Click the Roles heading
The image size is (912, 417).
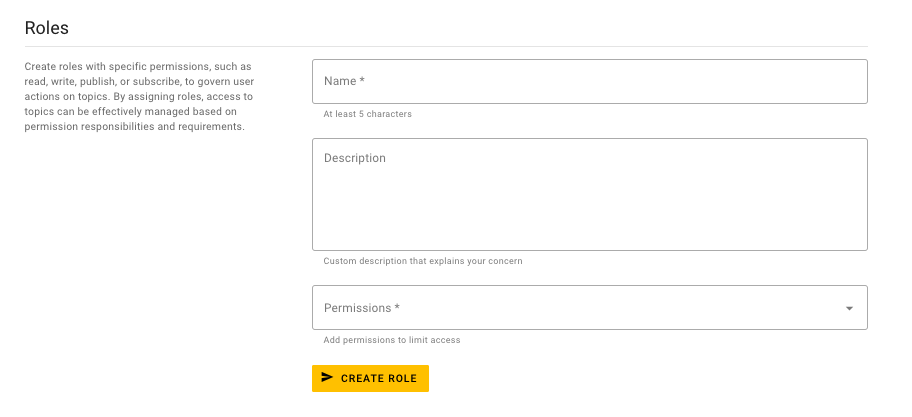tap(47, 28)
